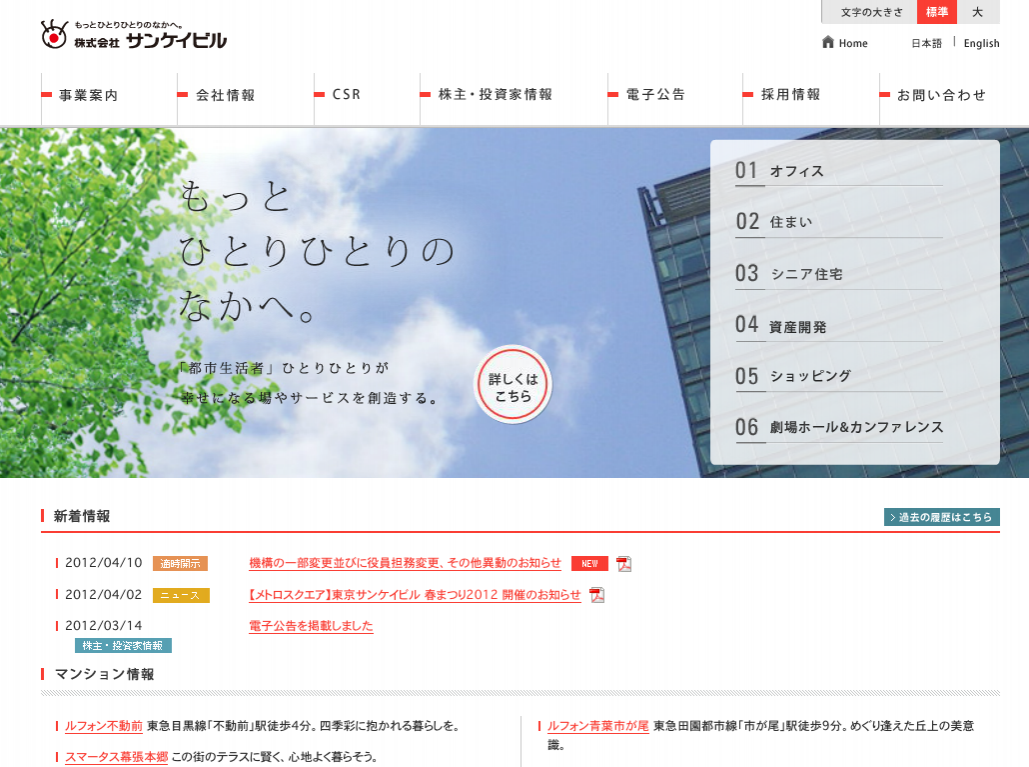The width and height of the screenshot is (1029, 767).
Task: Switch language to English
Action: 981,43
